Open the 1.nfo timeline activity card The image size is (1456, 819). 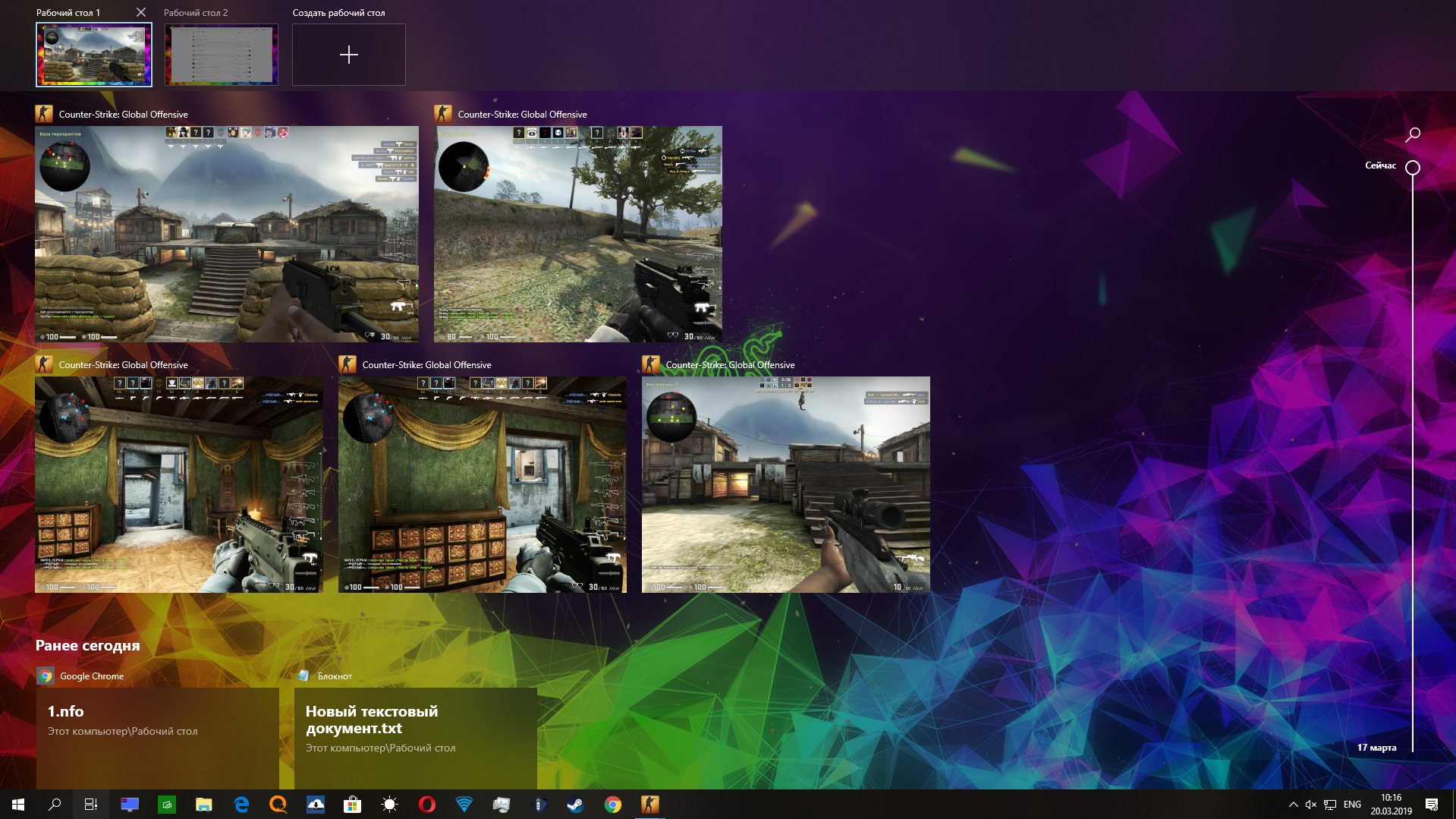pos(158,739)
